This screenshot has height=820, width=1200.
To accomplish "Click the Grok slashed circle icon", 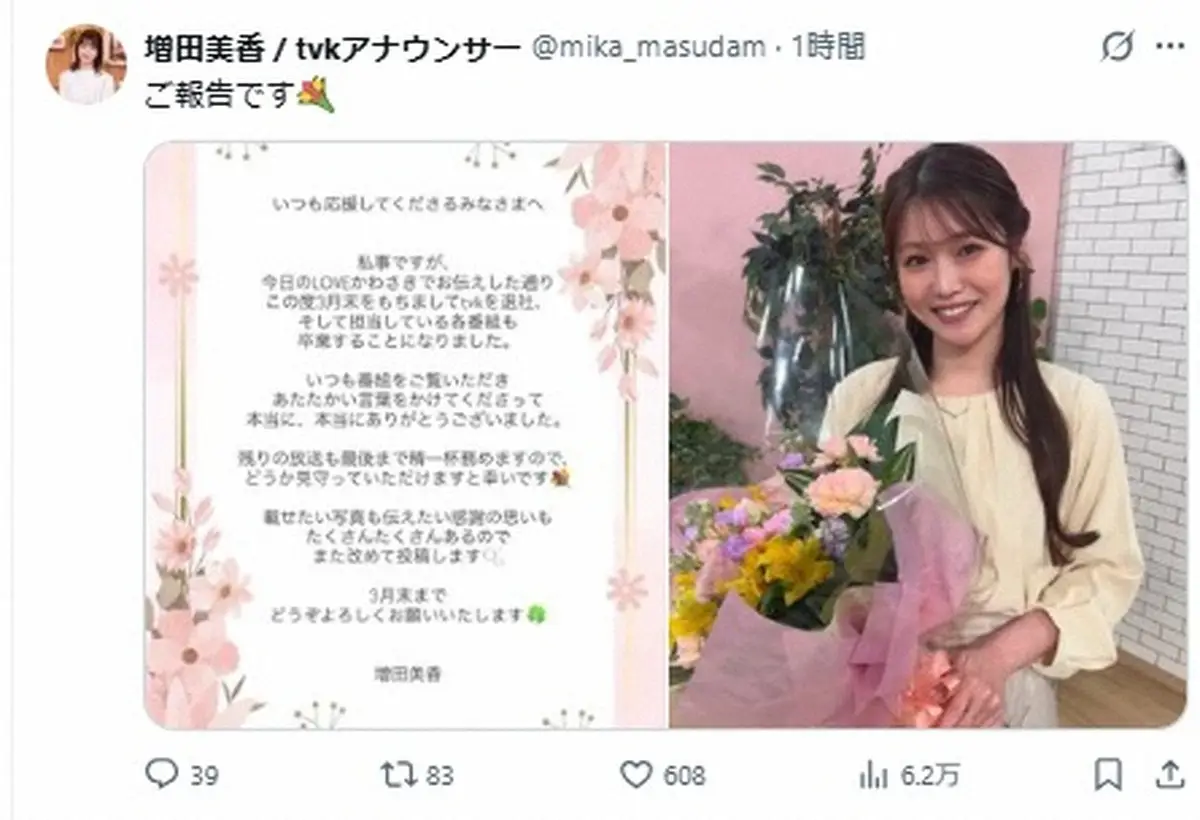I will click(1117, 46).
